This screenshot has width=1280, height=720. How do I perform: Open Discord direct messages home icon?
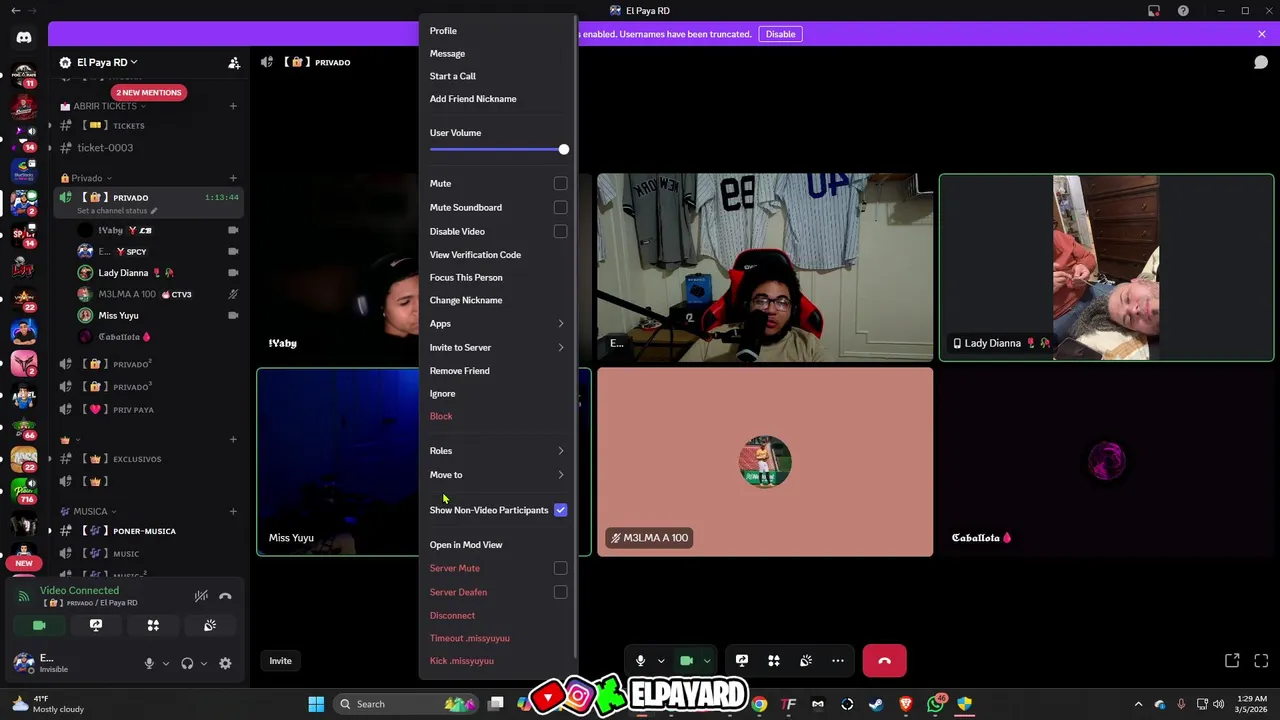coord(24,38)
